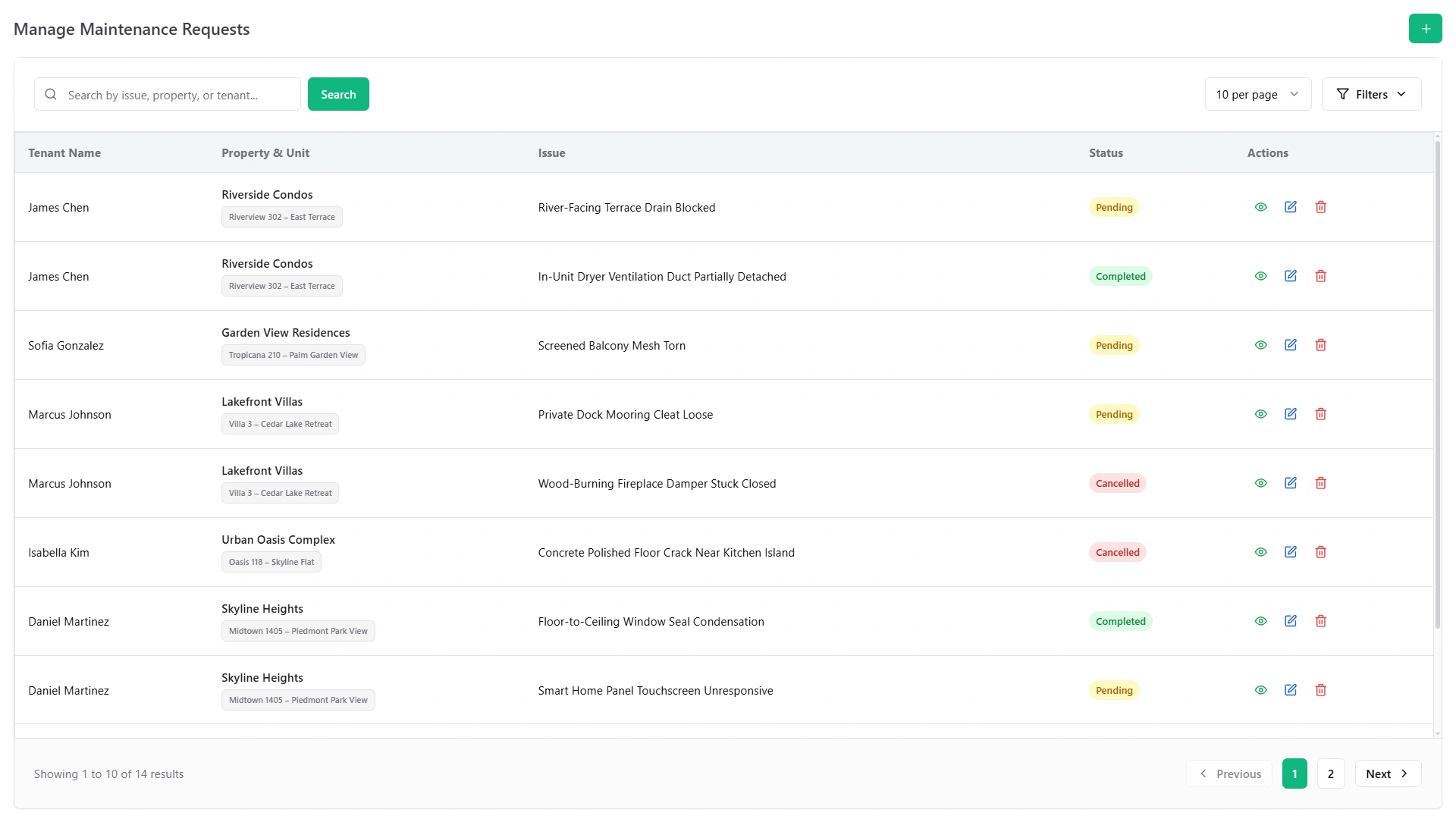Click Oasis 118 – Skyline Flat tag
Image resolution: width=1456 pixels, height=819 pixels.
pyautogui.click(x=271, y=562)
